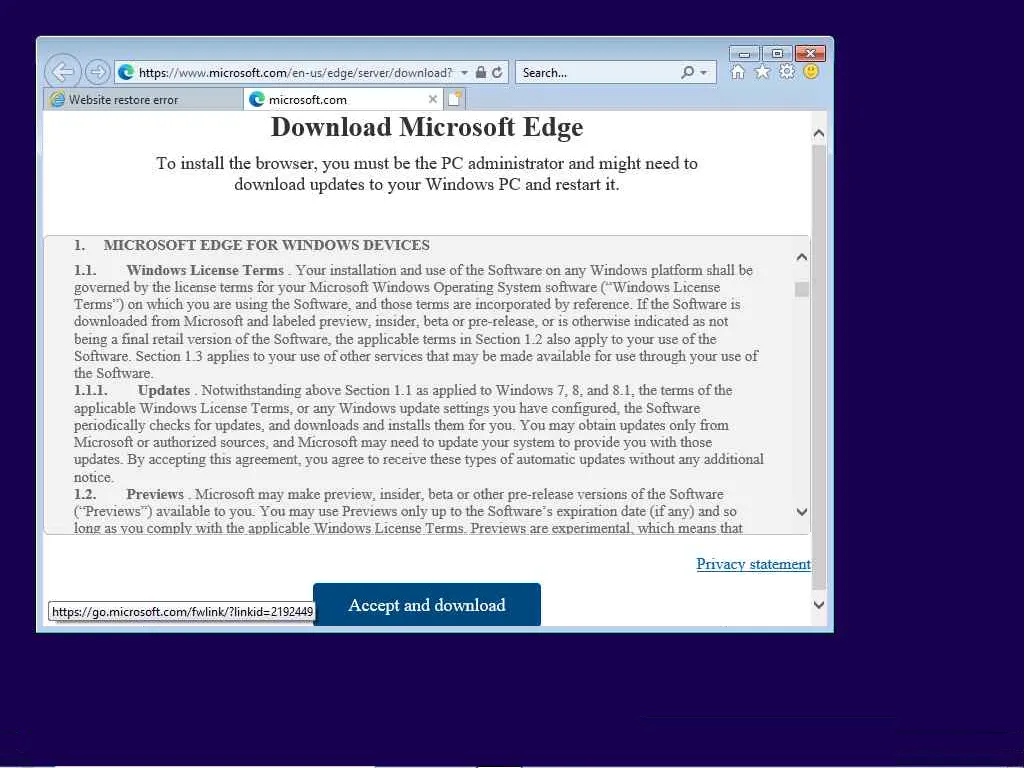Maximize the Internet Explorer window
1024x768 pixels.
777,54
